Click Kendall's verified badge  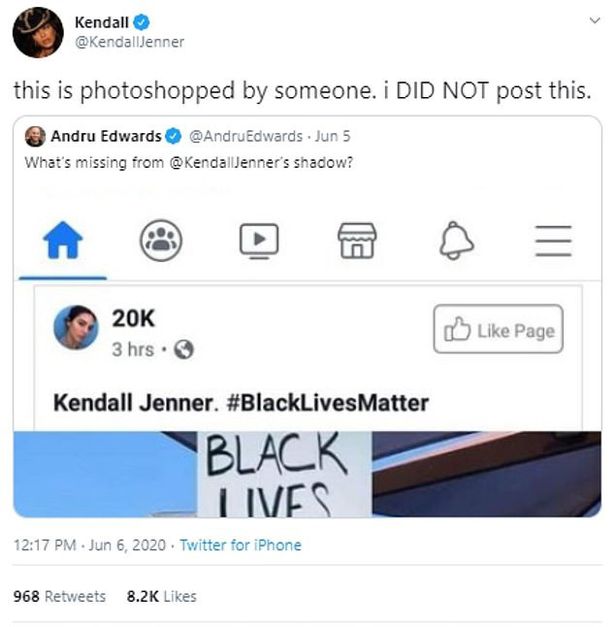pyautogui.click(x=143, y=20)
